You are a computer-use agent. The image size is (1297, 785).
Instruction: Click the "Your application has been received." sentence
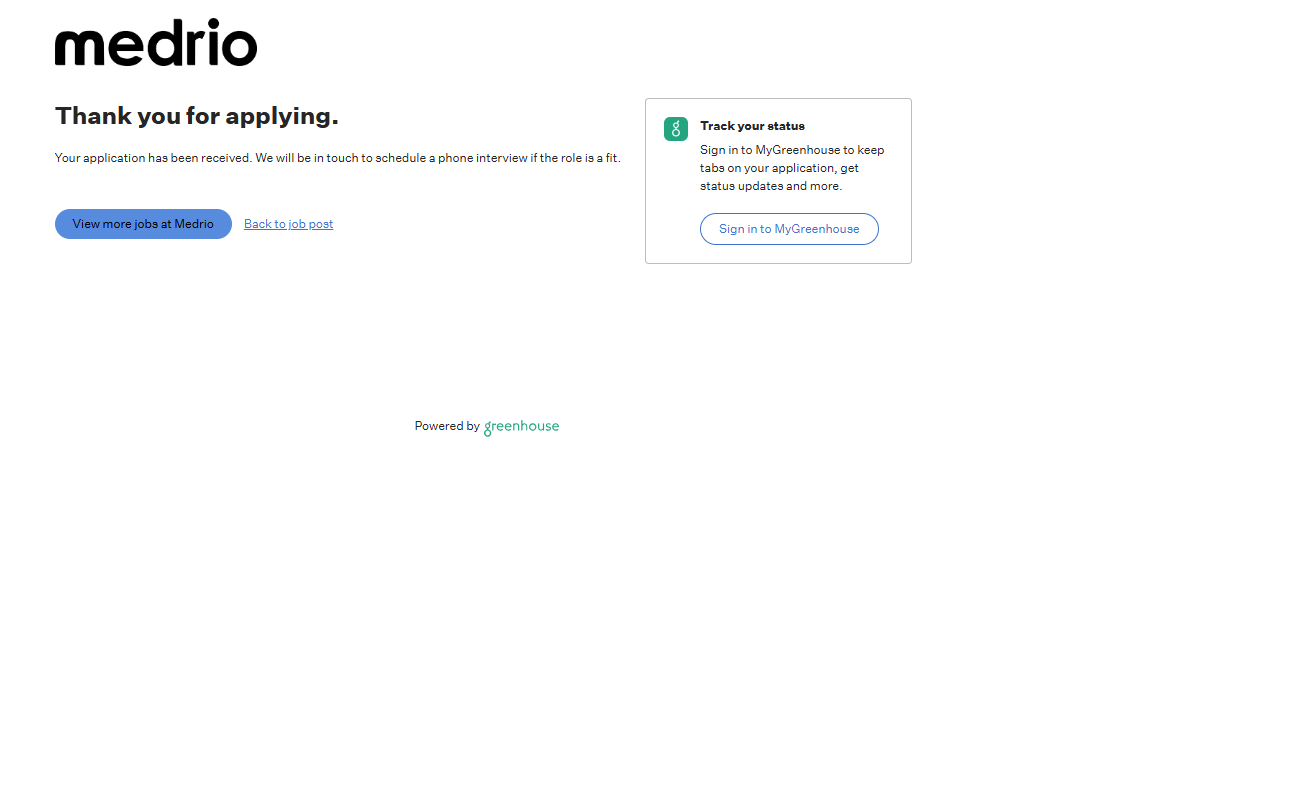tap(153, 158)
